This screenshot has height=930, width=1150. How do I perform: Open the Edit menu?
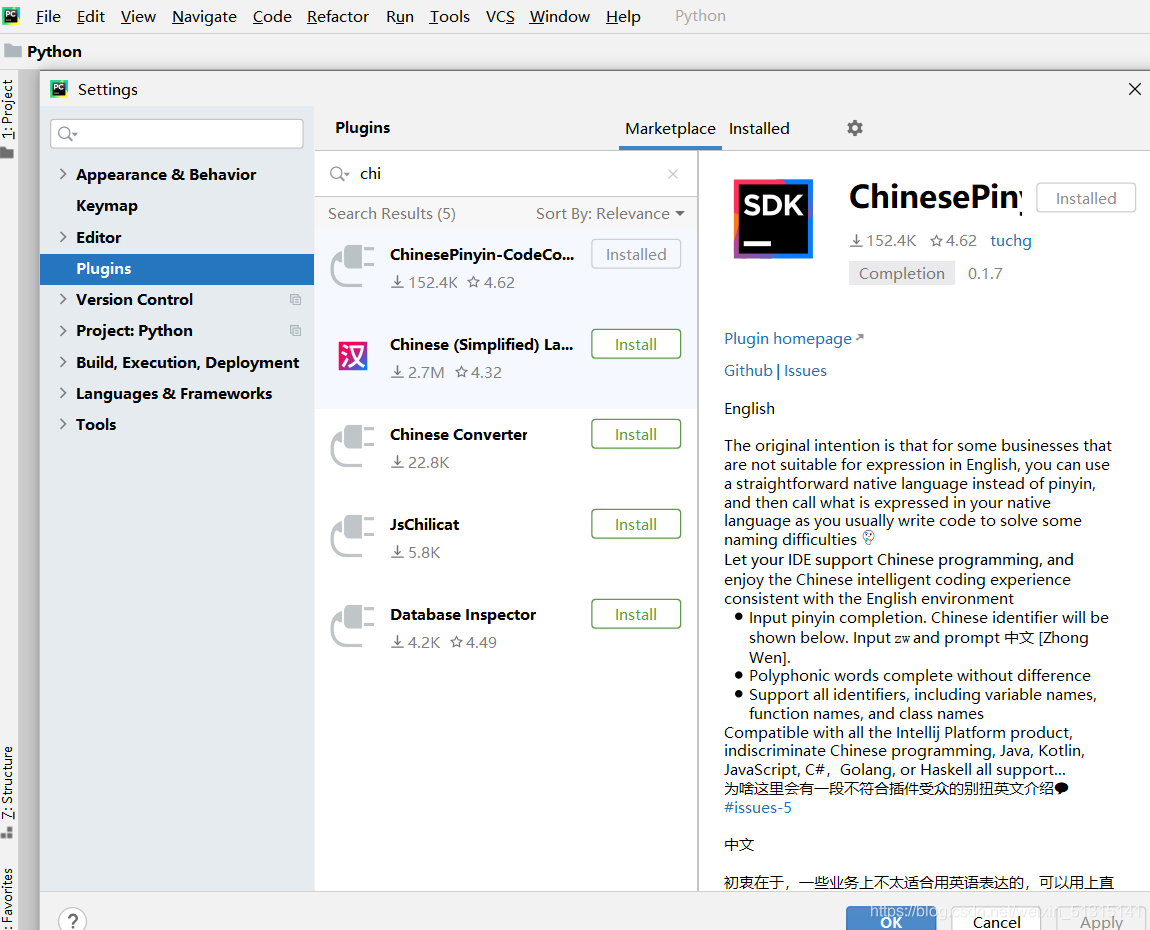coord(91,16)
